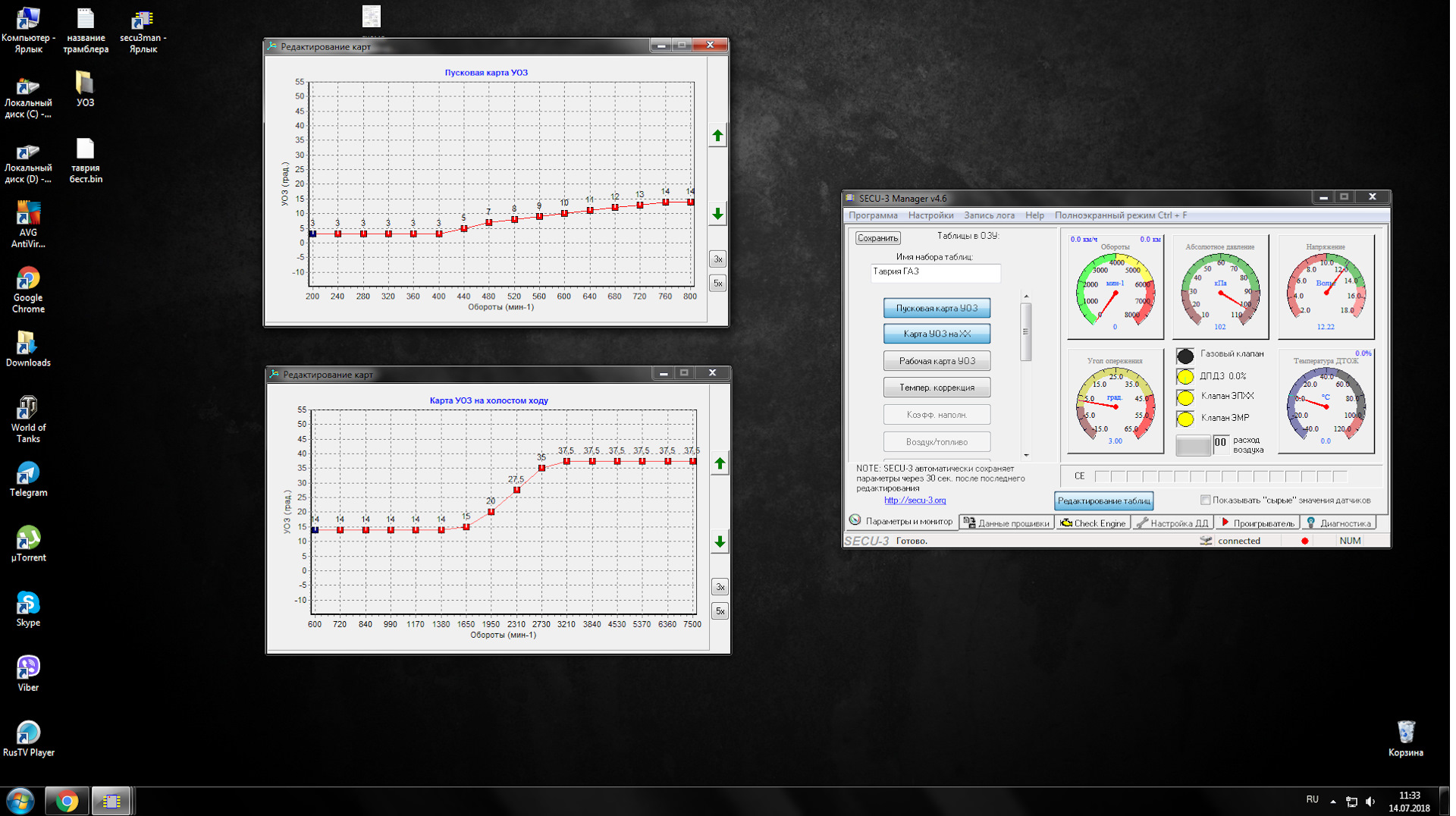1456x816 pixels.
Task: Select the World of Tanks desktop icon
Action: click(x=28, y=419)
